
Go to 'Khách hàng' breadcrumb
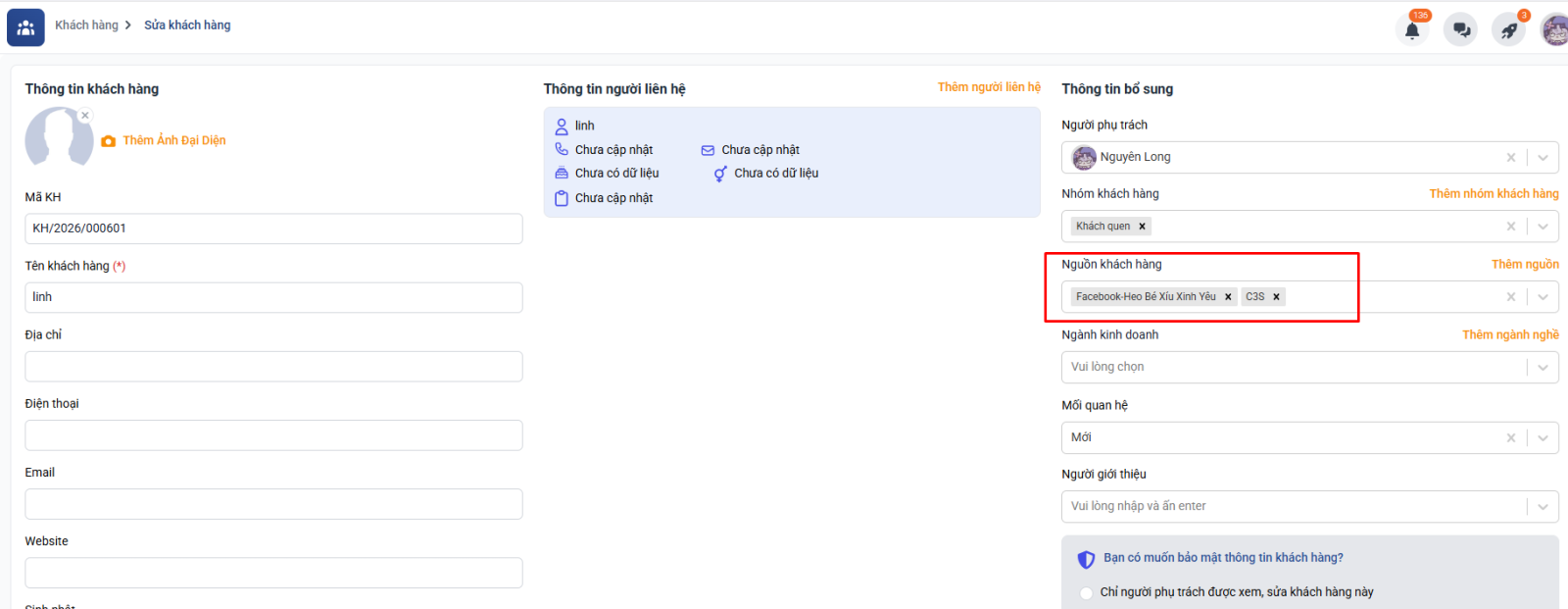coord(86,25)
